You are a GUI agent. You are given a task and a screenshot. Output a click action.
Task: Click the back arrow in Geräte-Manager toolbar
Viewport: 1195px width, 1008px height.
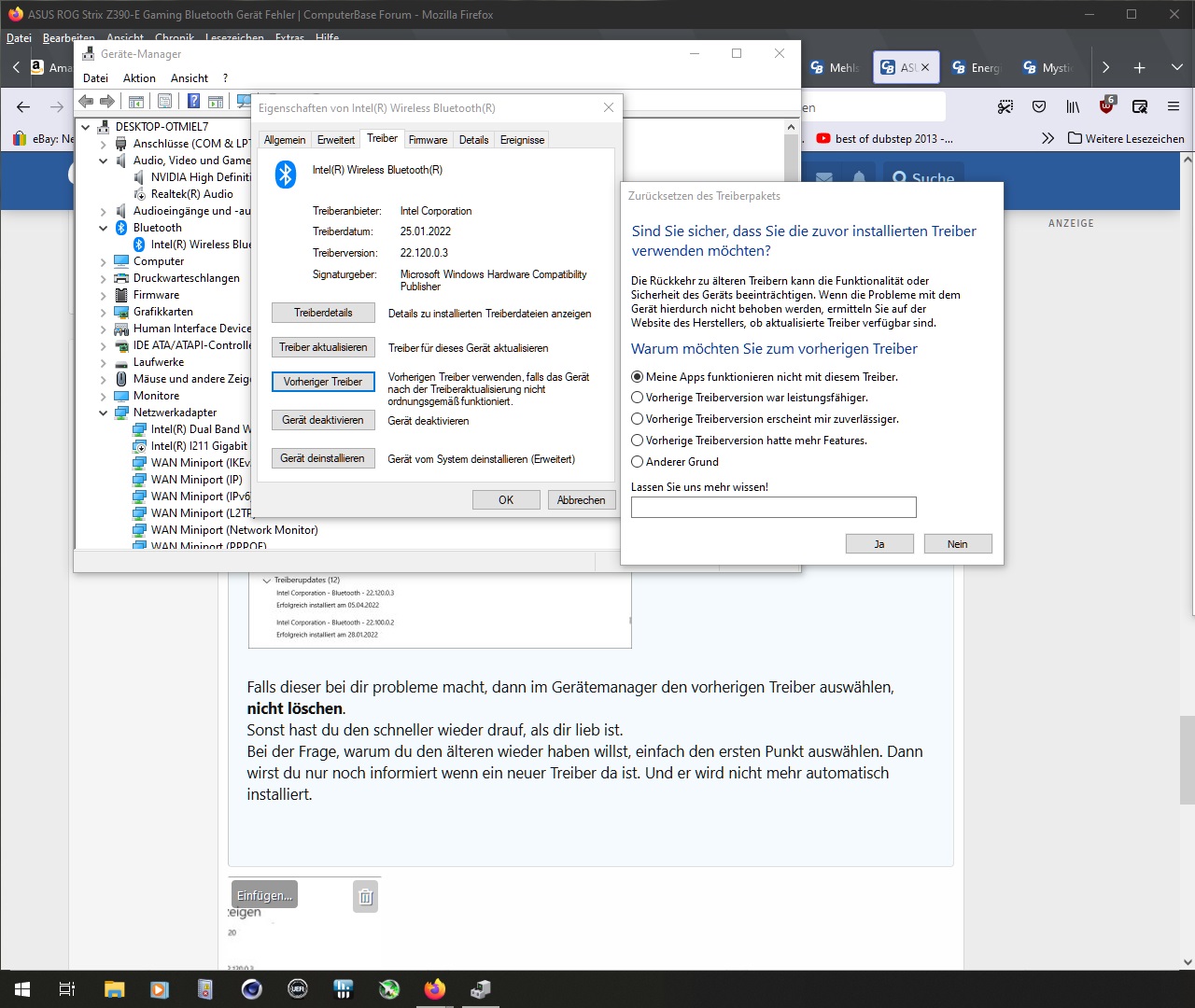point(86,102)
